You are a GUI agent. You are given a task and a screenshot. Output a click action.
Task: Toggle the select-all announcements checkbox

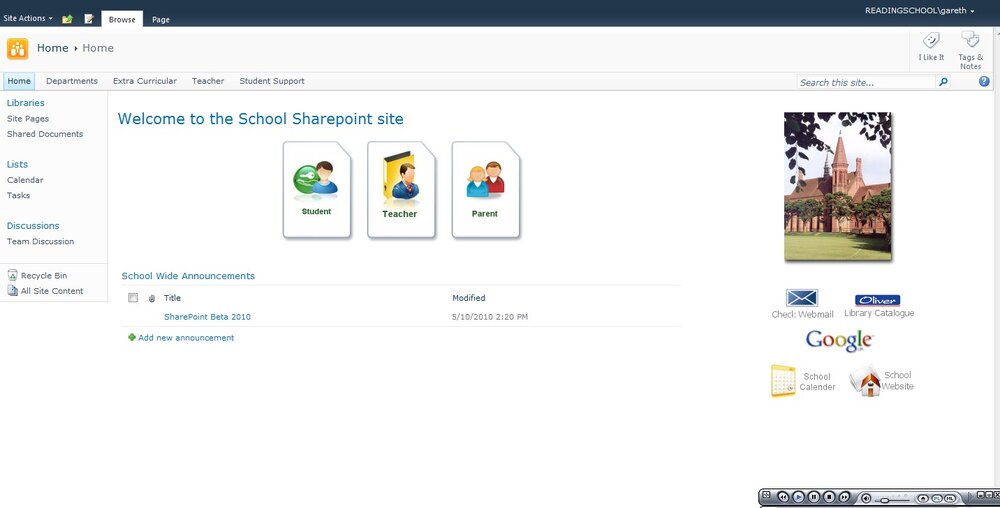click(x=133, y=298)
